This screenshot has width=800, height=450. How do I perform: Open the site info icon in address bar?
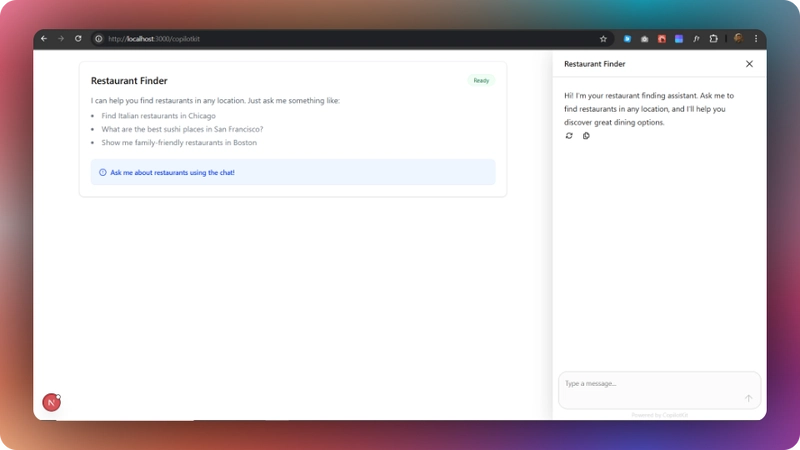coord(98,39)
